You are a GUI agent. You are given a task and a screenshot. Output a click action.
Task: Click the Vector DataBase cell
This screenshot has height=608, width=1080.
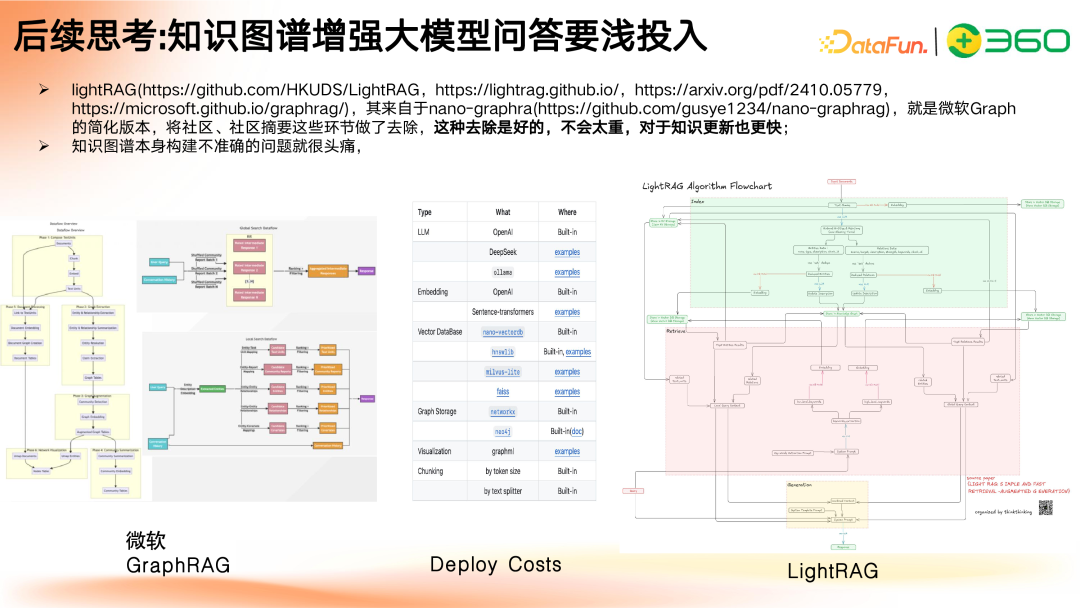[439, 332]
